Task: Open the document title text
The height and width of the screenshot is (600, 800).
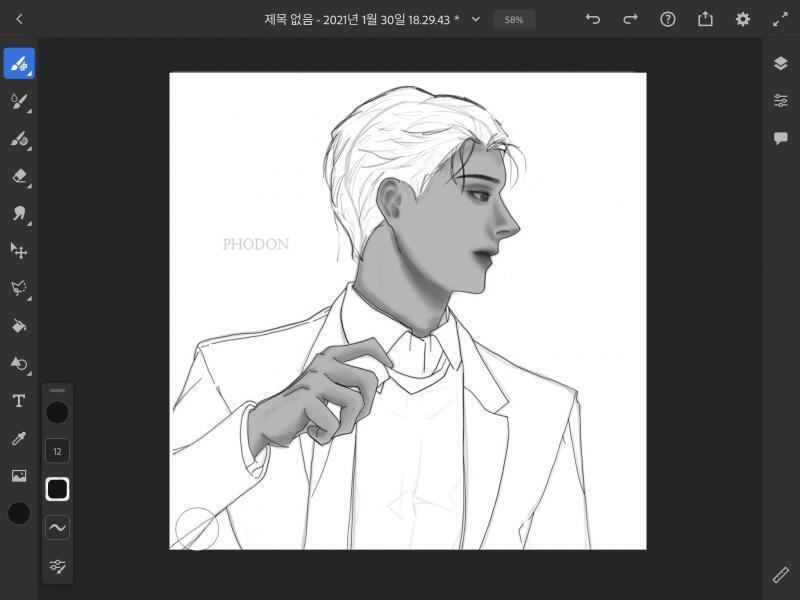Action: pos(361,20)
